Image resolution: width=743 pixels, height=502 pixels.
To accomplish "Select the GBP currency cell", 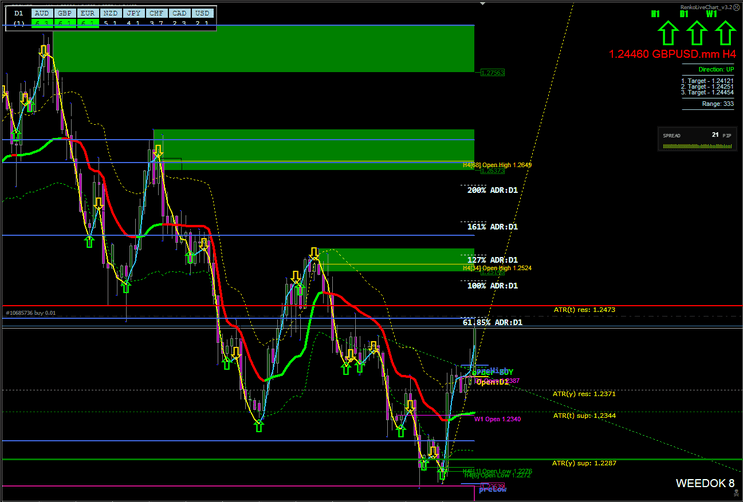I will click(x=65, y=14).
